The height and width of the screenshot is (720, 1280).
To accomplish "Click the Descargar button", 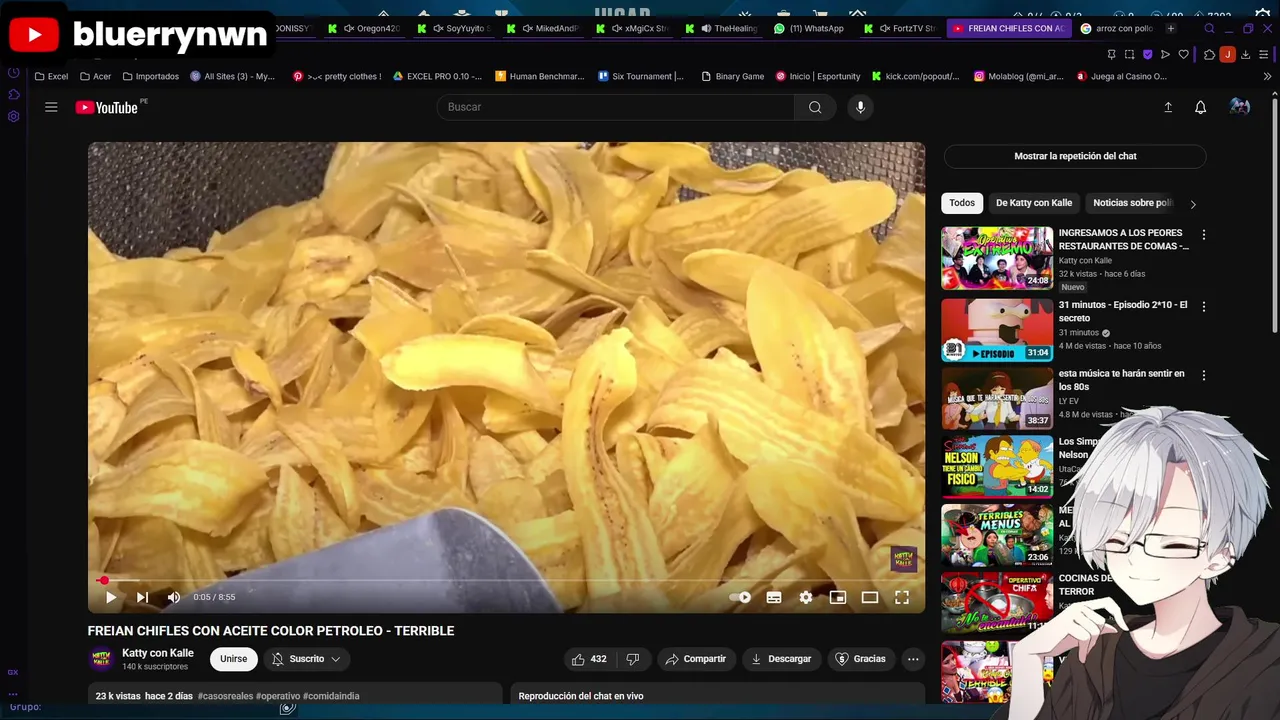I will pos(781,659).
